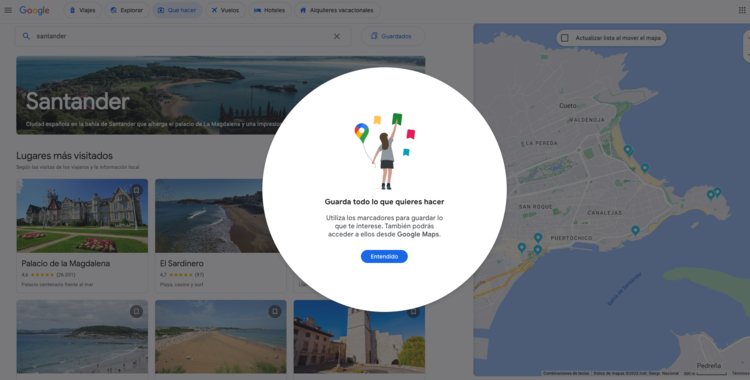Bookmark Palacio de la Magdalena
The width and height of the screenshot is (750, 380).
[136, 190]
